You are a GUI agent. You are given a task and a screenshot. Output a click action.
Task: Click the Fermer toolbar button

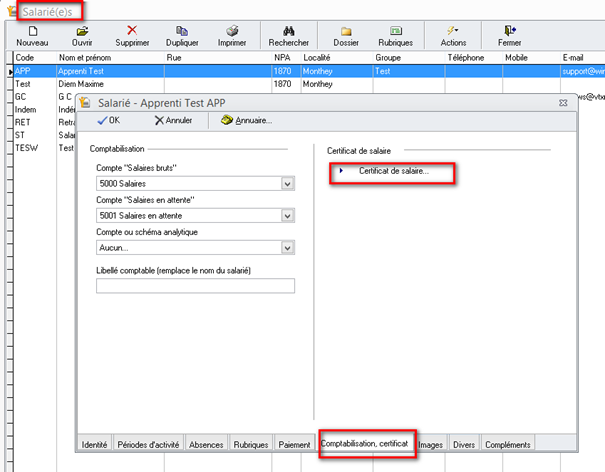coord(509,31)
